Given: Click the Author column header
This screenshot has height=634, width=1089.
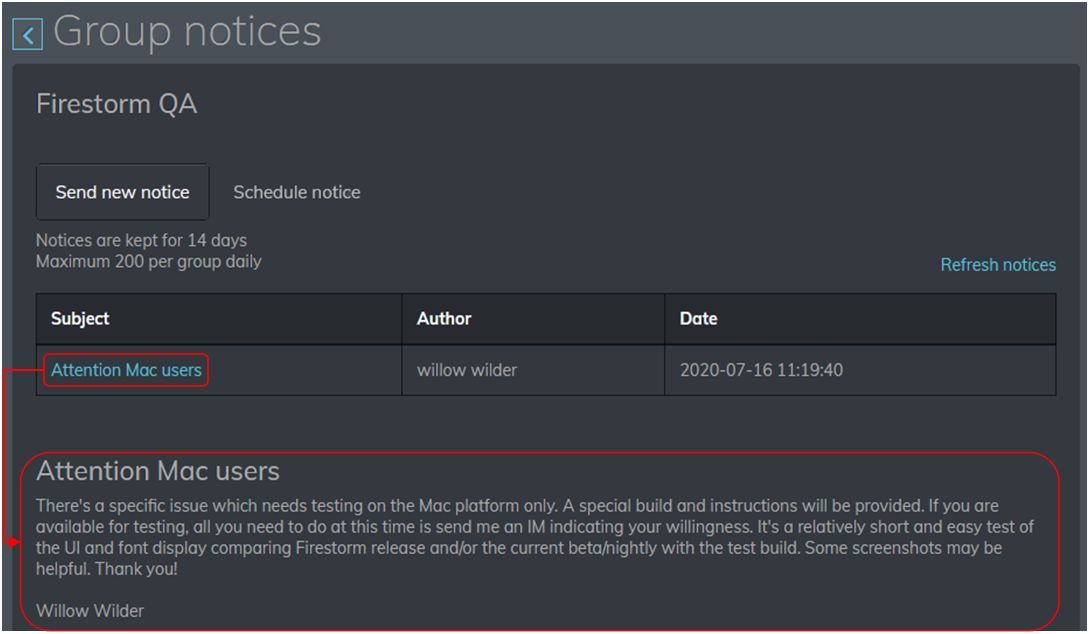Looking at the screenshot, I should point(444,319).
